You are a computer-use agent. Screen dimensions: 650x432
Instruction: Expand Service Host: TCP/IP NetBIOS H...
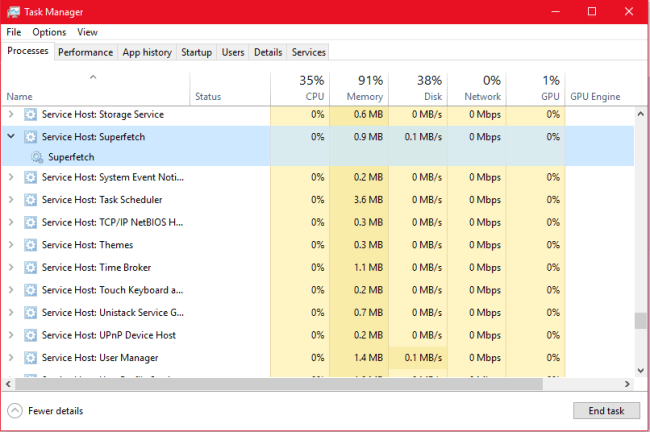(11, 222)
